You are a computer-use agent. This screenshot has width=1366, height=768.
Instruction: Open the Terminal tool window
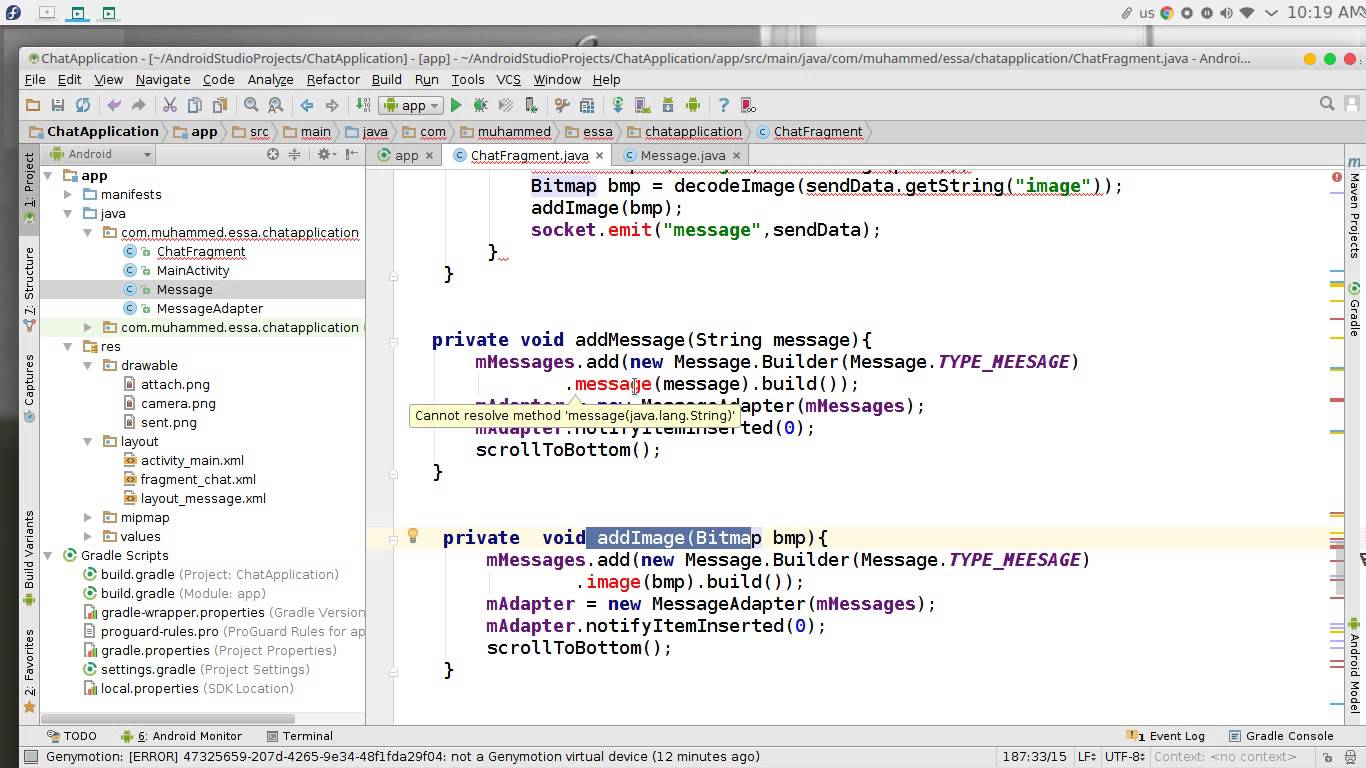300,736
